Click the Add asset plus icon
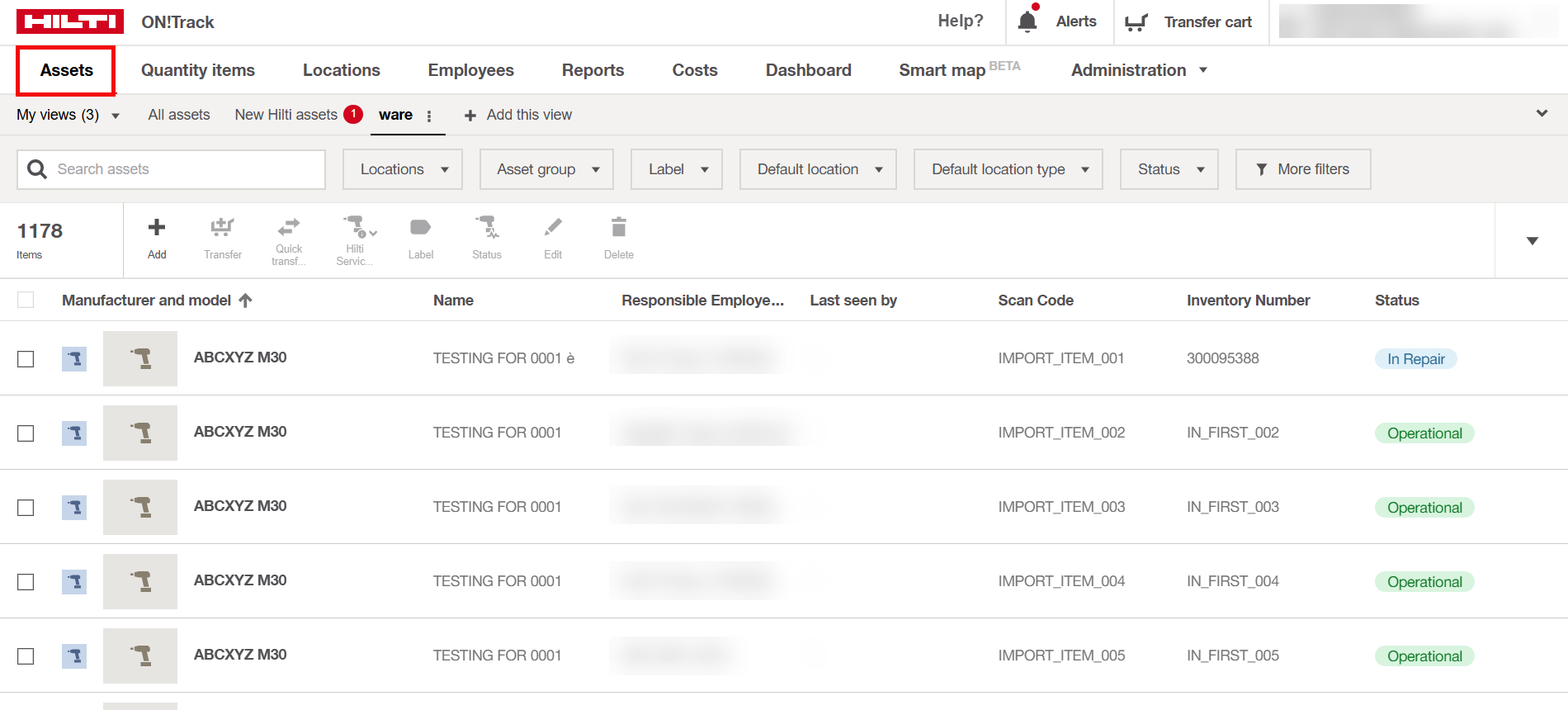The width and height of the screenshot is (1568, 710). [x=157, y=228]
